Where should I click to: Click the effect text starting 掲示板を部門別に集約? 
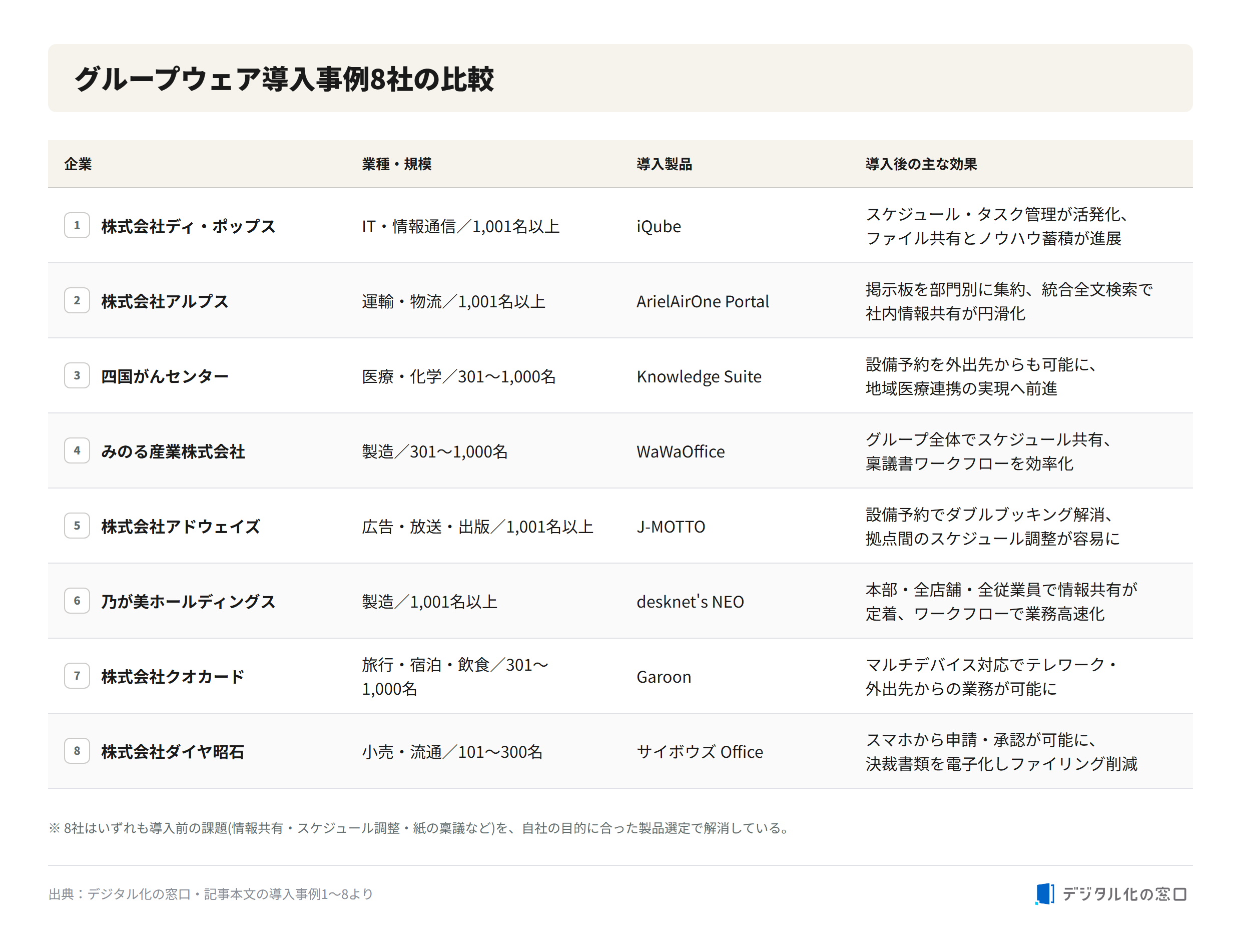(x=1009, y=301)
